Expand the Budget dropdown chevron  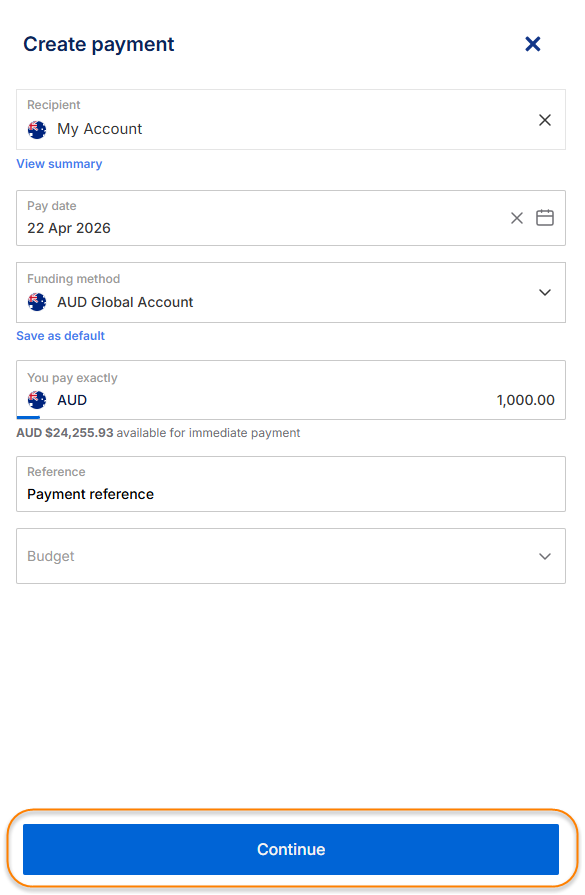tap(544, 556)
